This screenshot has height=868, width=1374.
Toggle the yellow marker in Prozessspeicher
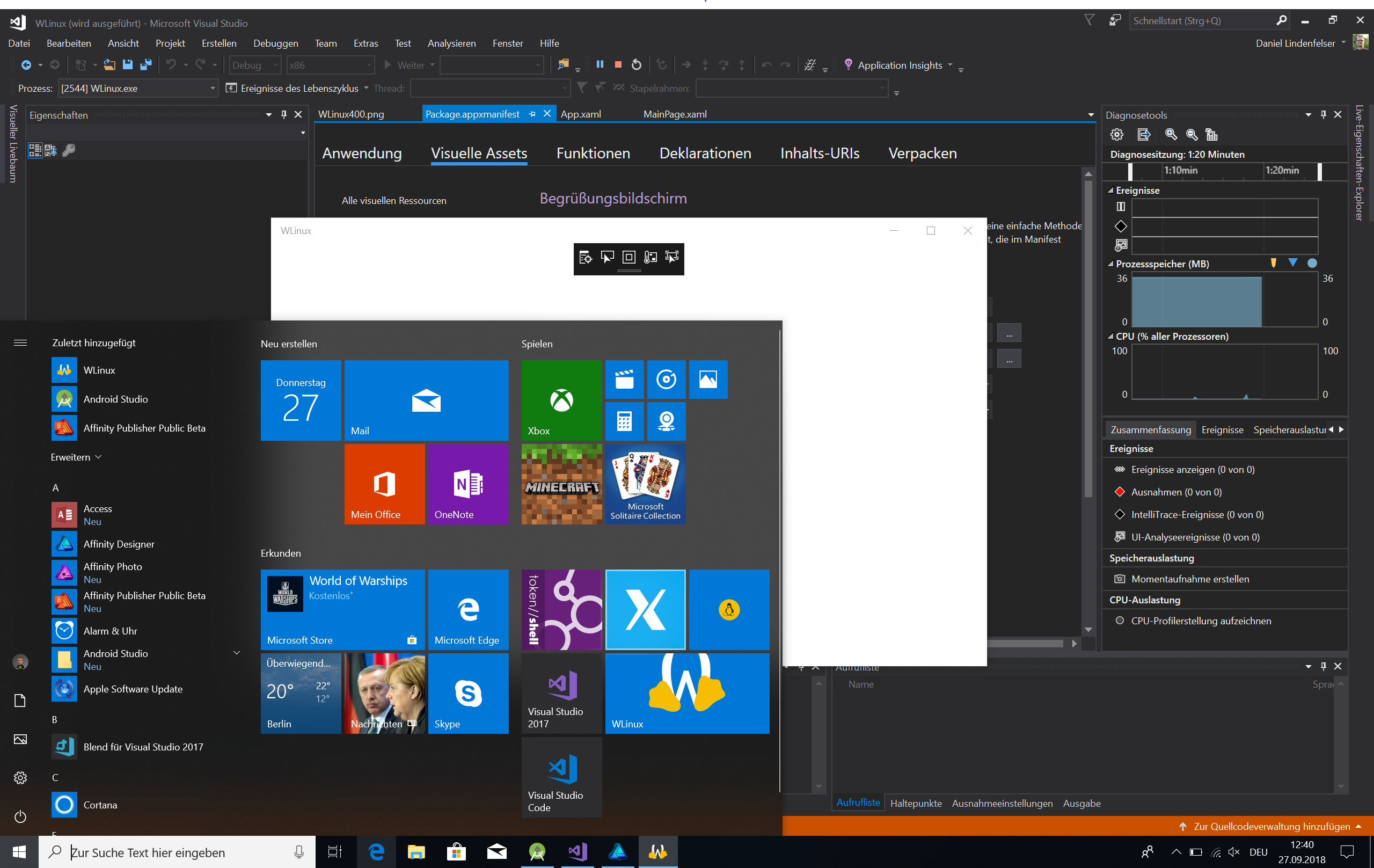pyautogui.click(x=1274, y=263)
